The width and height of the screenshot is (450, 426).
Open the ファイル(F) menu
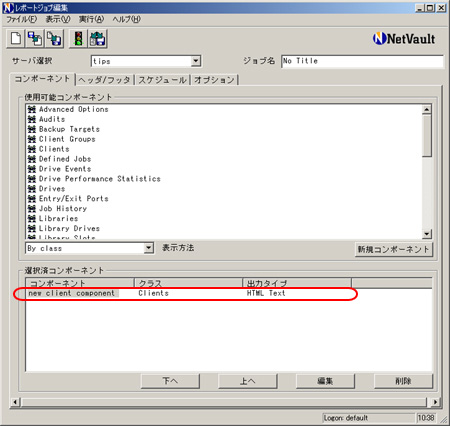[22, 19]
